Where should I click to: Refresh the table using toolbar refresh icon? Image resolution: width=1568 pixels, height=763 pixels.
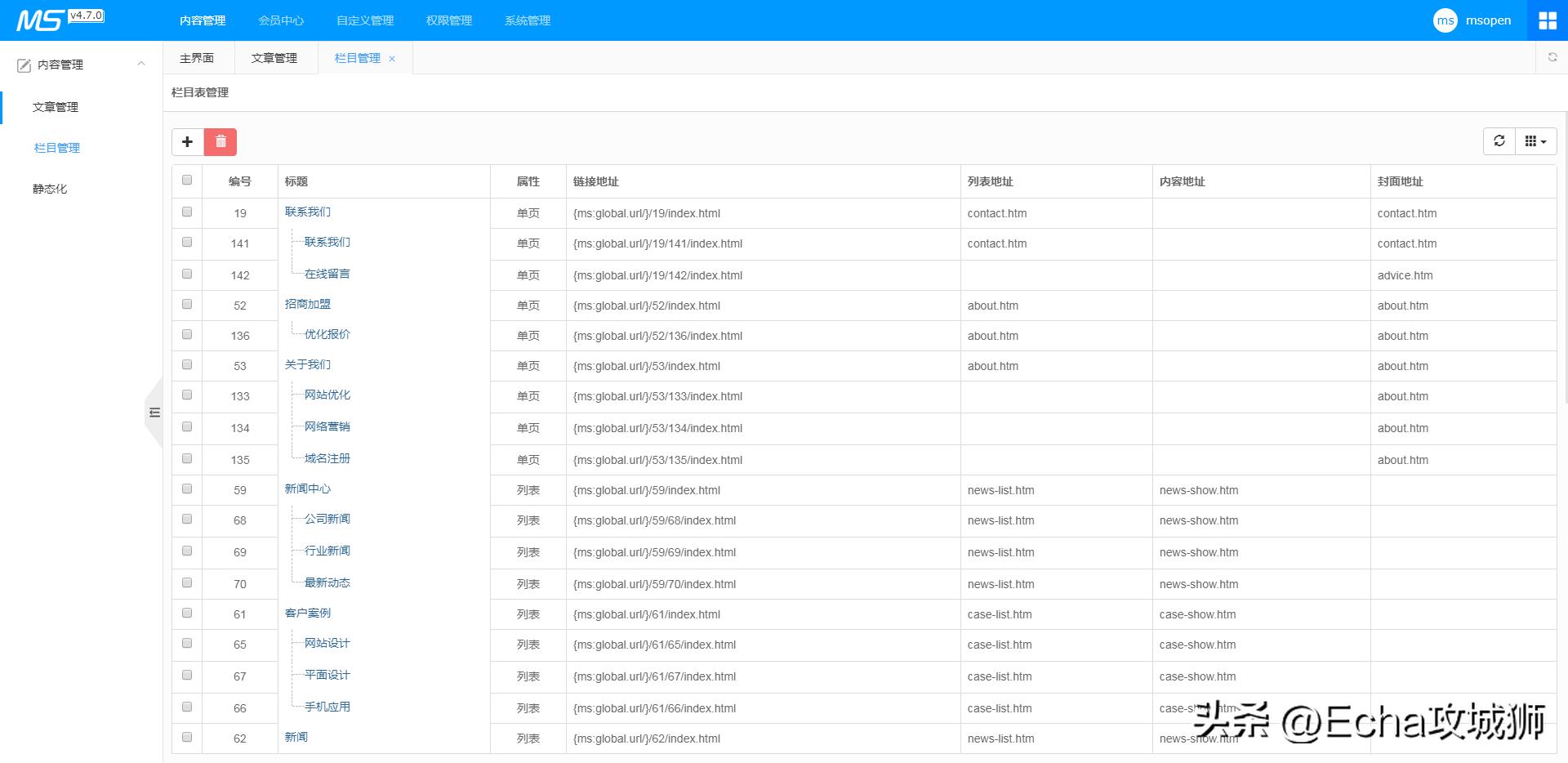[1499, 141]
